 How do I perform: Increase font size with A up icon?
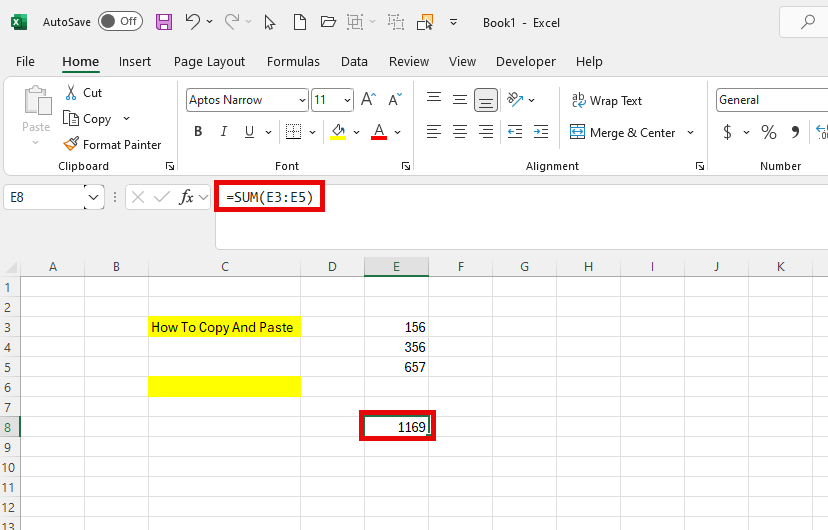click(369, 99)
